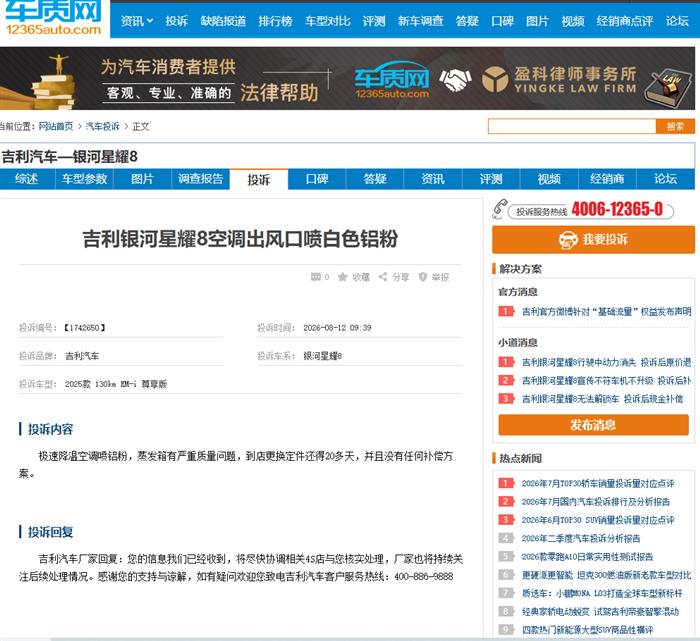Open 口碑 in top navigation bar
This screenshot has width=700, height=641.
click(502, 21)
